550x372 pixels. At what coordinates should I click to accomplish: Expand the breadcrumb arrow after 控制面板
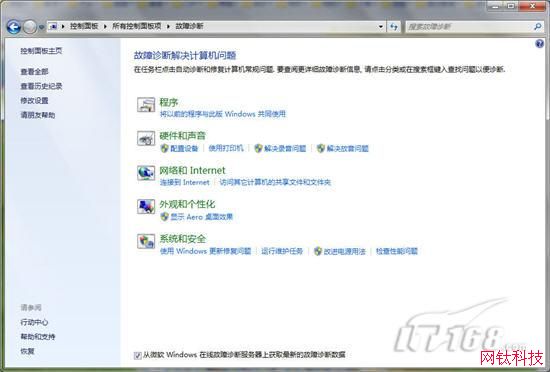pyautogui.click(x=105, y=26)
